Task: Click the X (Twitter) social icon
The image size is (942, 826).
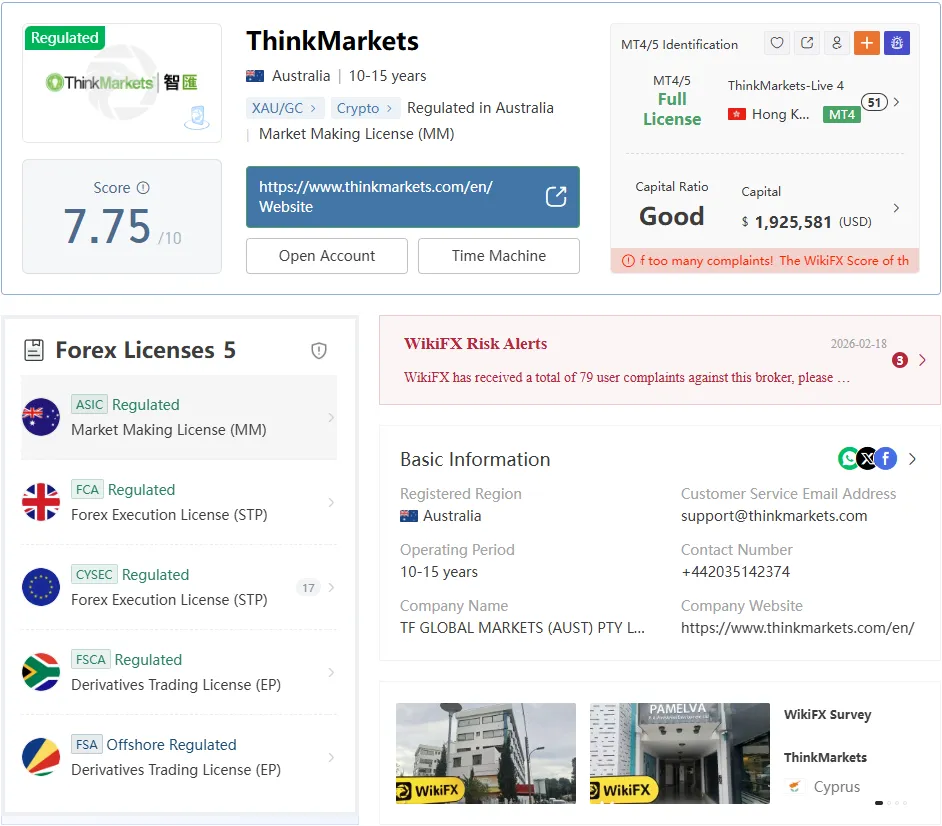Action: click(867, 459)
